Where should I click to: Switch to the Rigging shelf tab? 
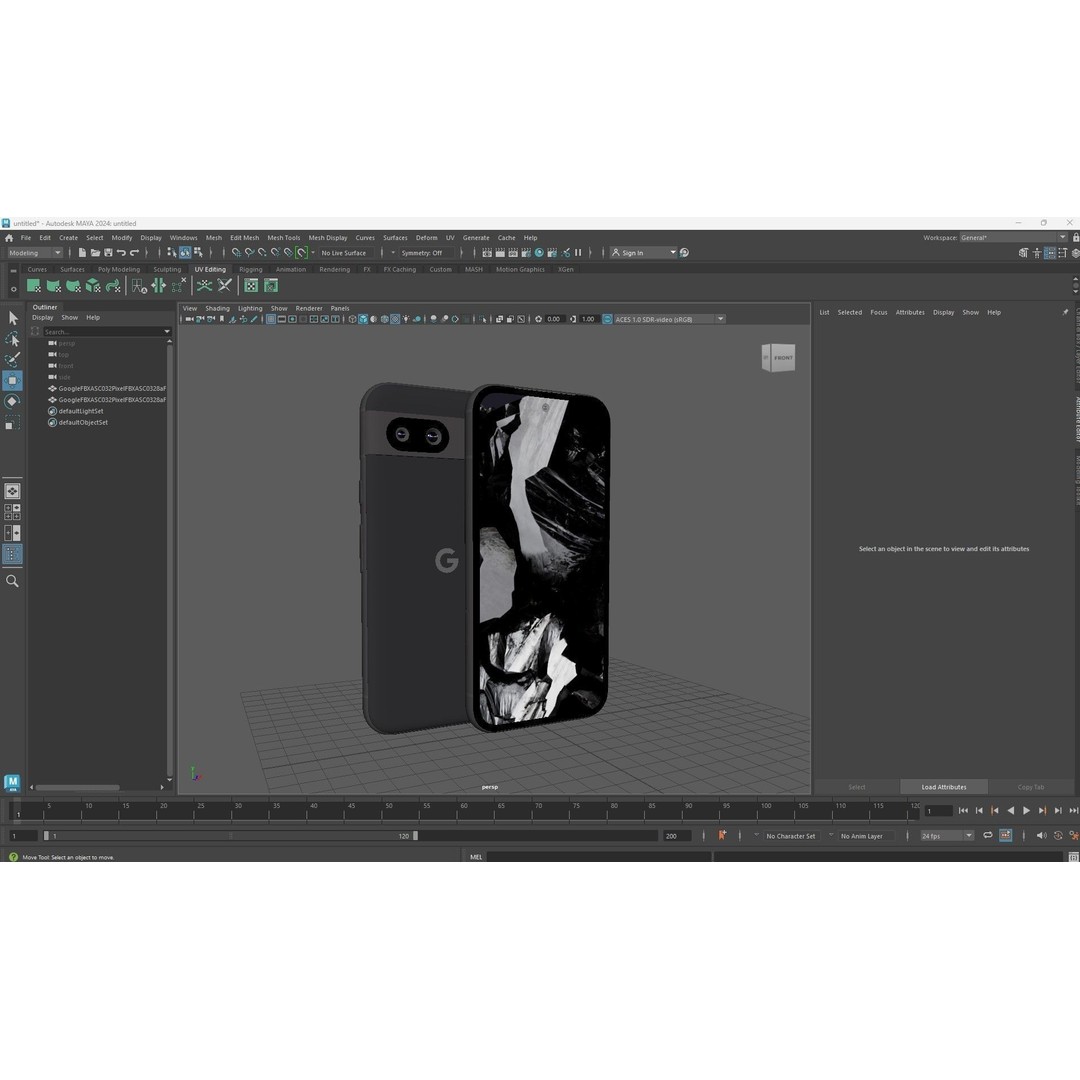tap(251, 269)
